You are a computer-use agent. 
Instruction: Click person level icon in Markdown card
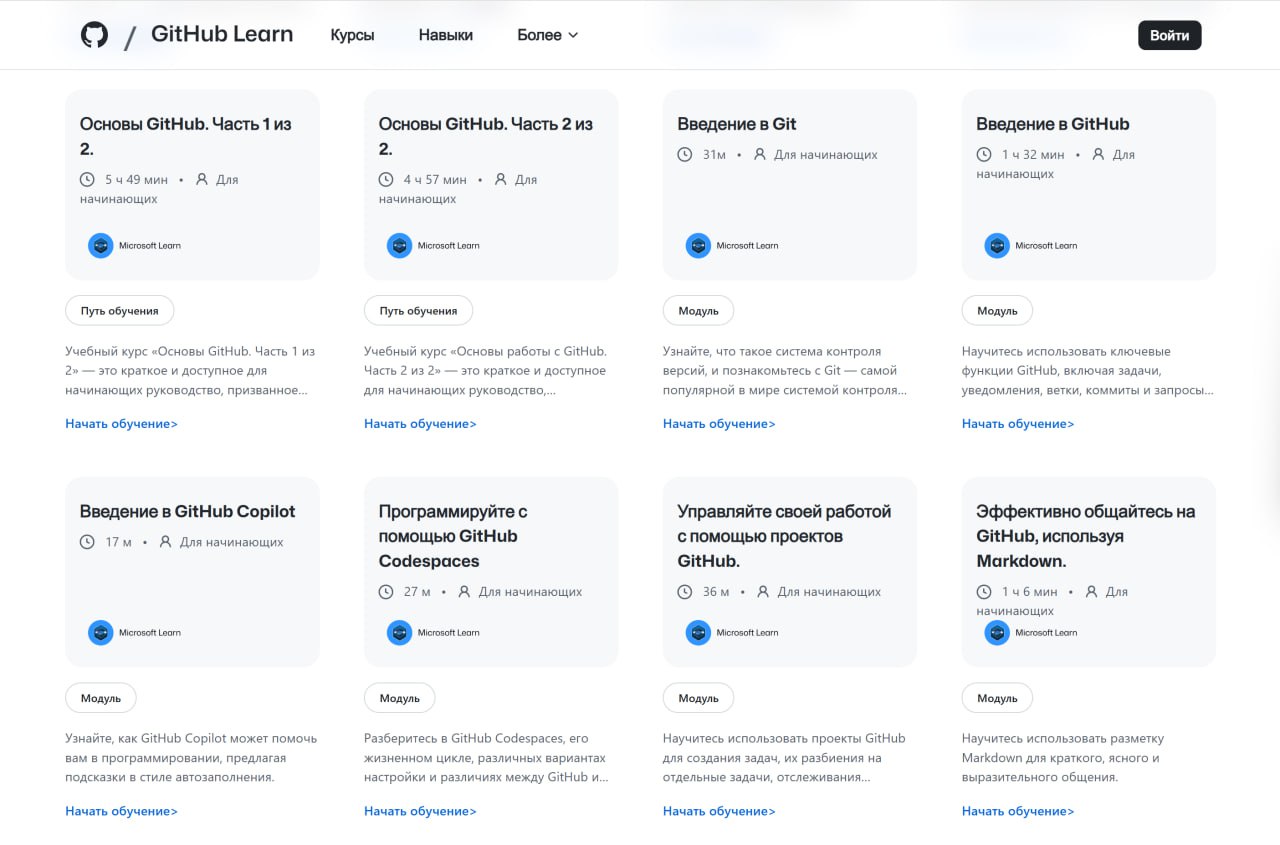1091,592
